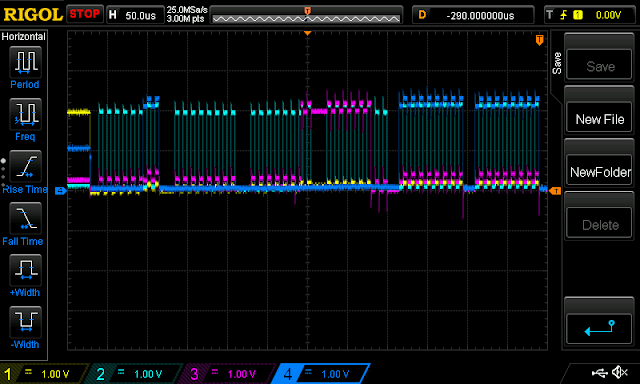
Task: Click the STOP run status indicator
Action: (84, 14)
